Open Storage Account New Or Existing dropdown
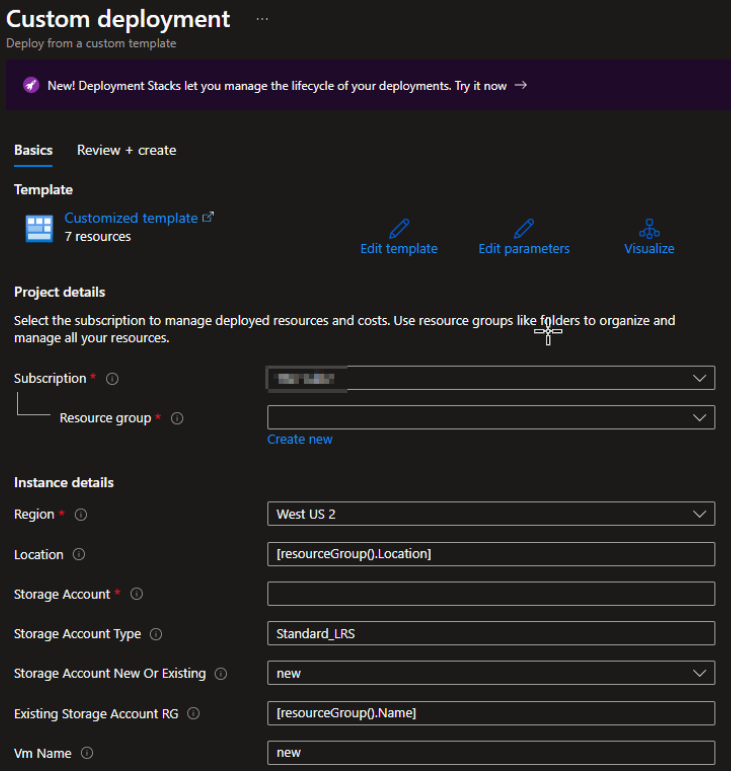The height and width of the screenshot is (771, 731). click(x=490, y=673)
